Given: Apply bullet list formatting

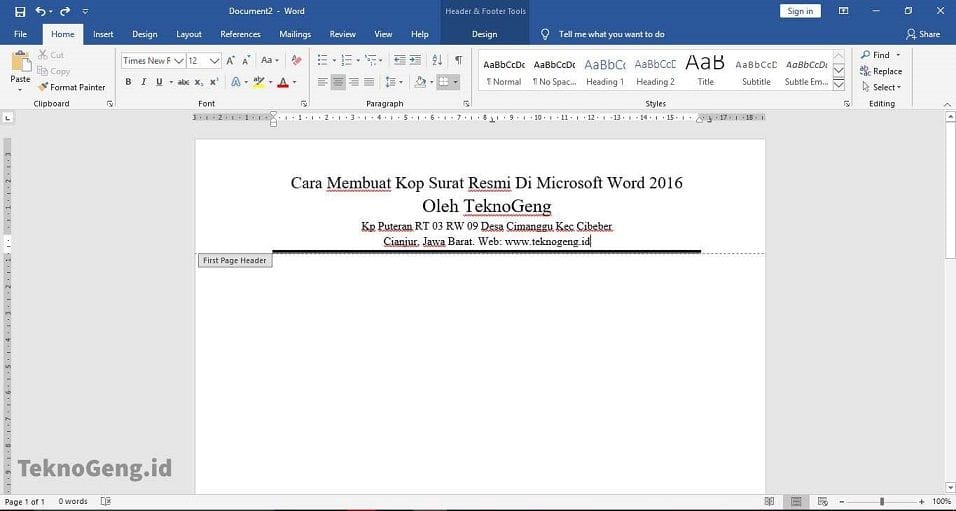Looking at the screenshot, I should 323,60.
